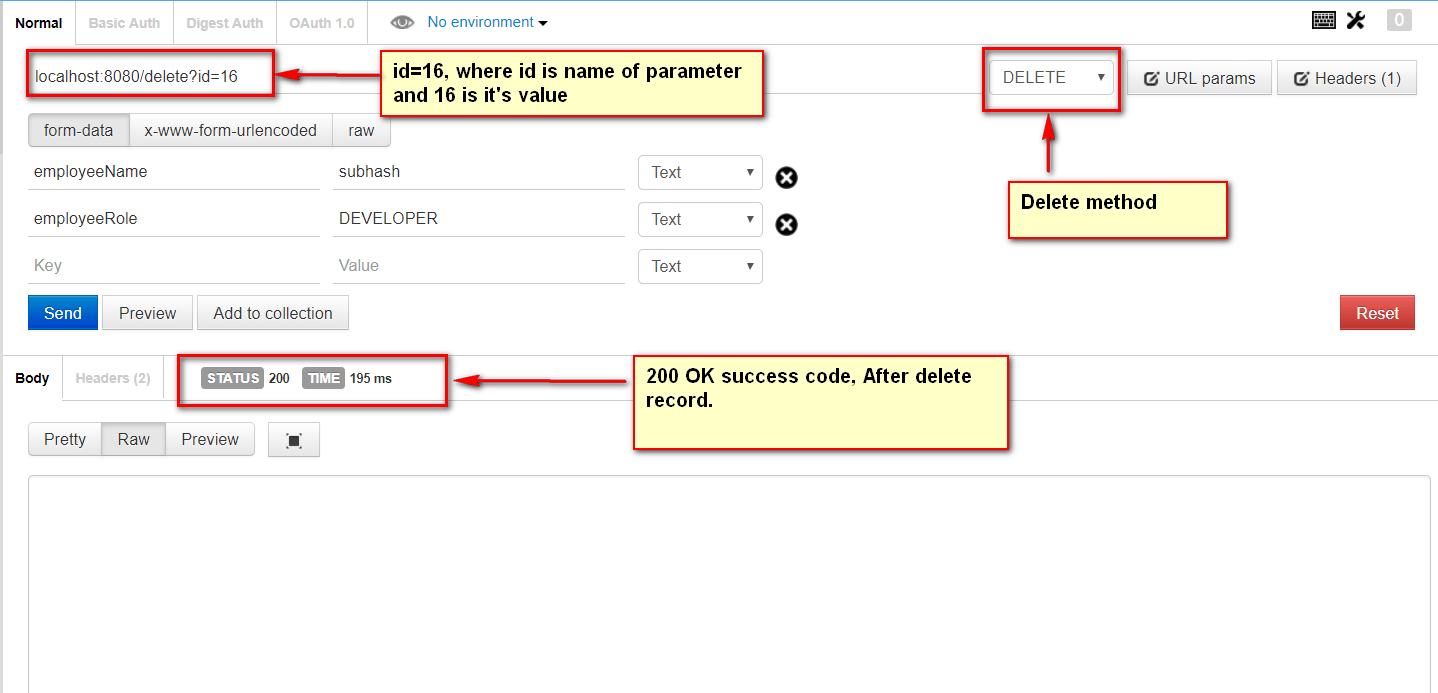The height and width of the screenshot is (693, 1438).
Task: Toggle environment preview with the eye icon
Action: tap(402, 21)
